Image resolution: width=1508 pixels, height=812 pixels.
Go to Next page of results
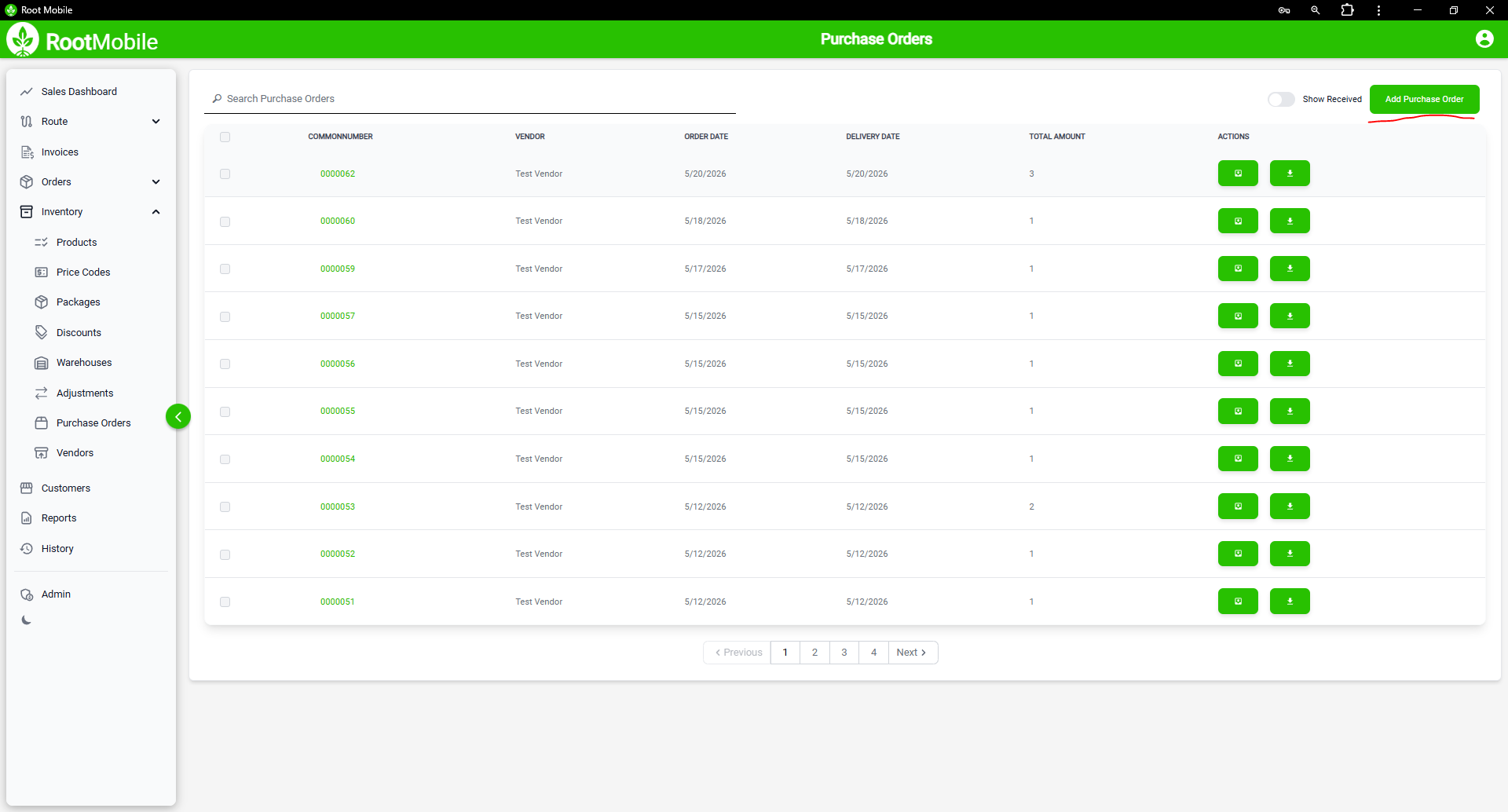click(913, 653)
